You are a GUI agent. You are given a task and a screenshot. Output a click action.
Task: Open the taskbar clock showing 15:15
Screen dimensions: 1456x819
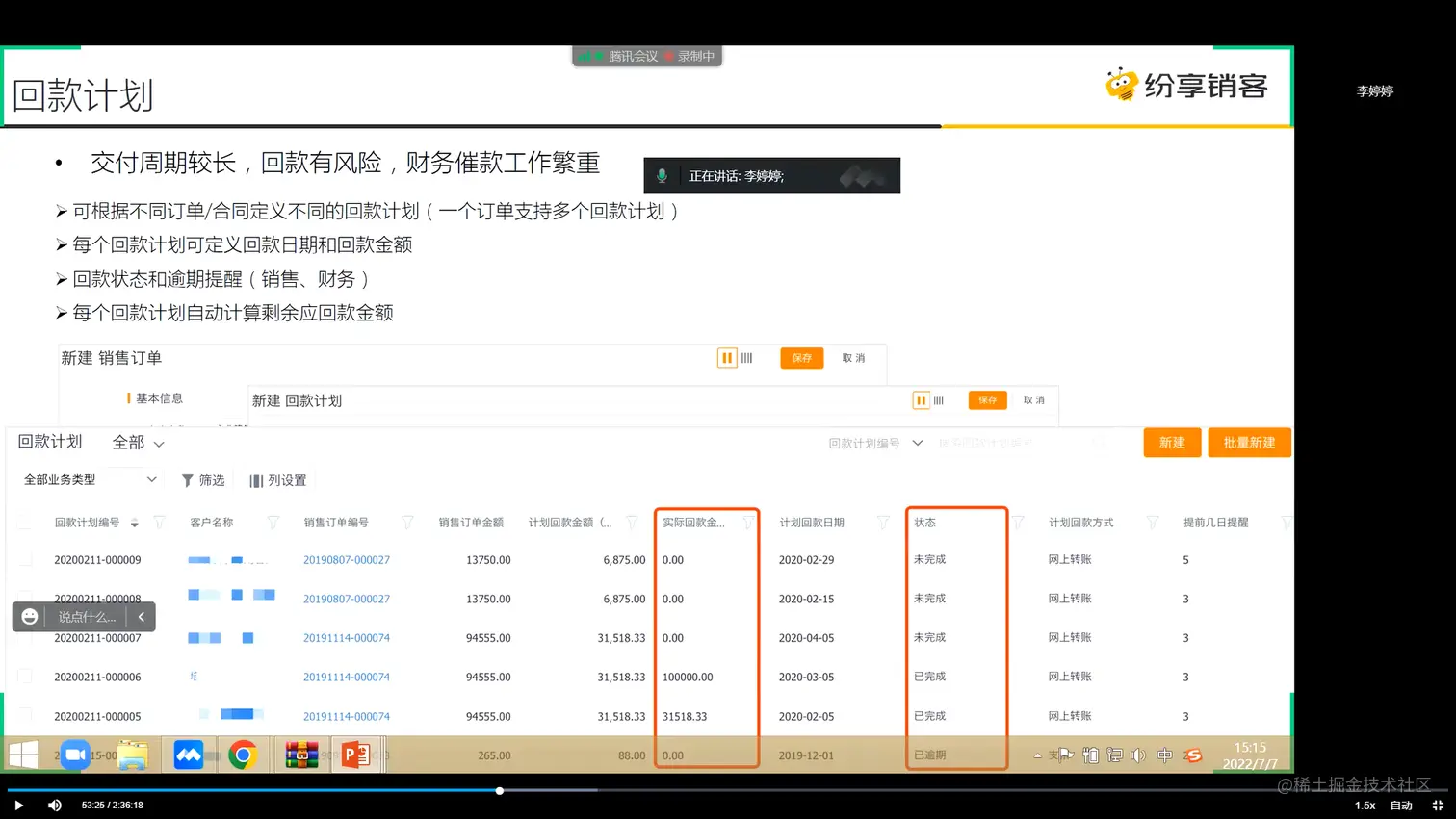(x=1250, y=755)
